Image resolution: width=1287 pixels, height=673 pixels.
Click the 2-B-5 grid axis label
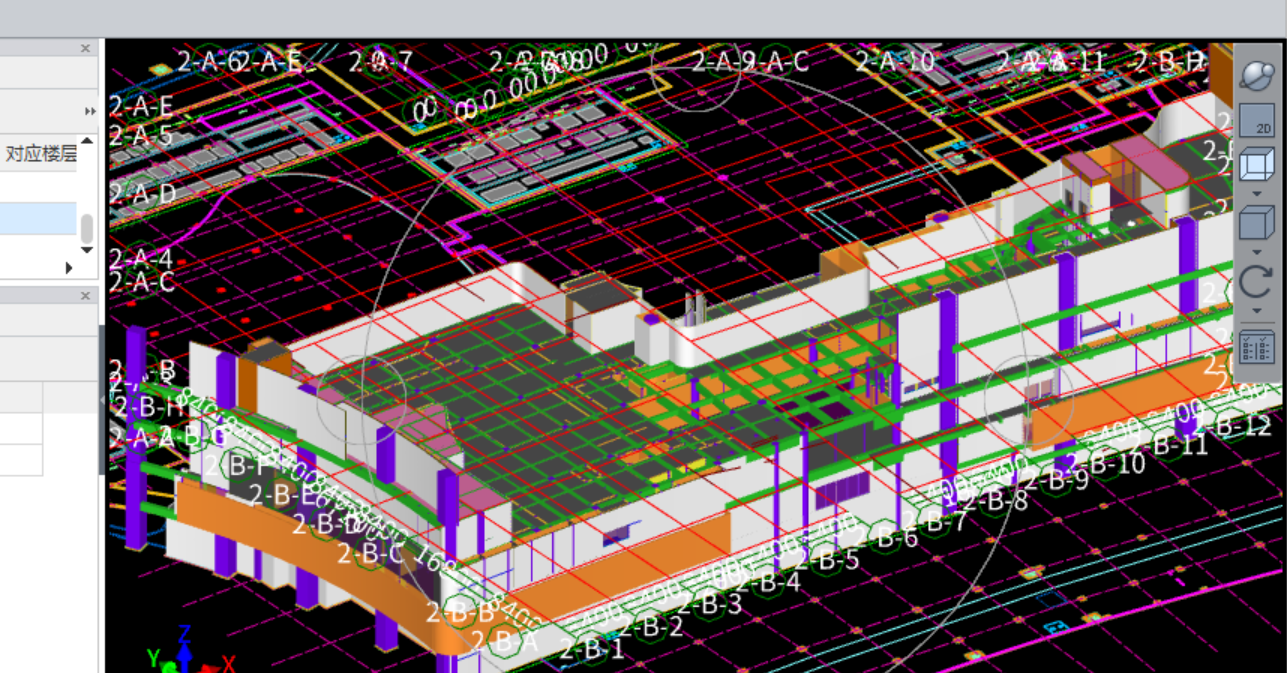click(825, 559)
